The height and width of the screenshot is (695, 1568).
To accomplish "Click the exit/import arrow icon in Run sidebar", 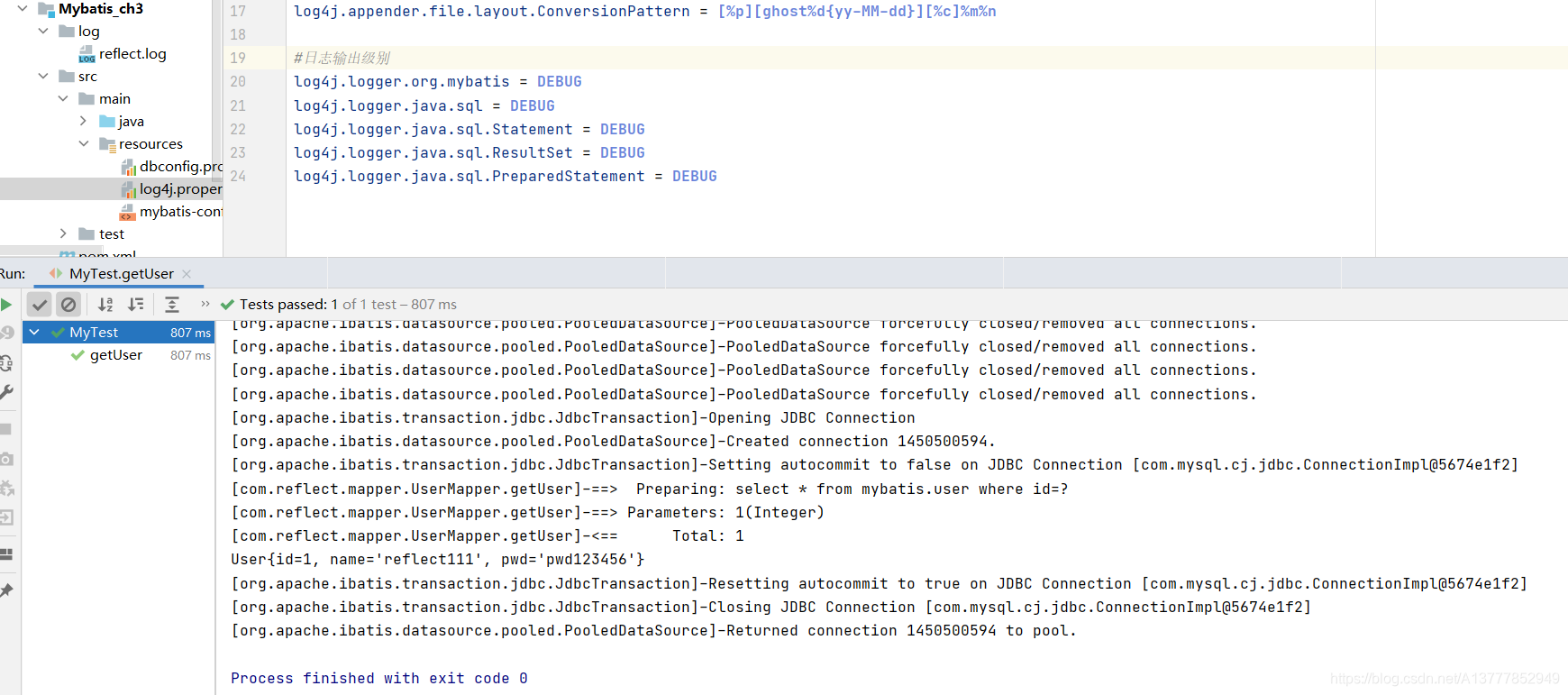I will 5,517.
